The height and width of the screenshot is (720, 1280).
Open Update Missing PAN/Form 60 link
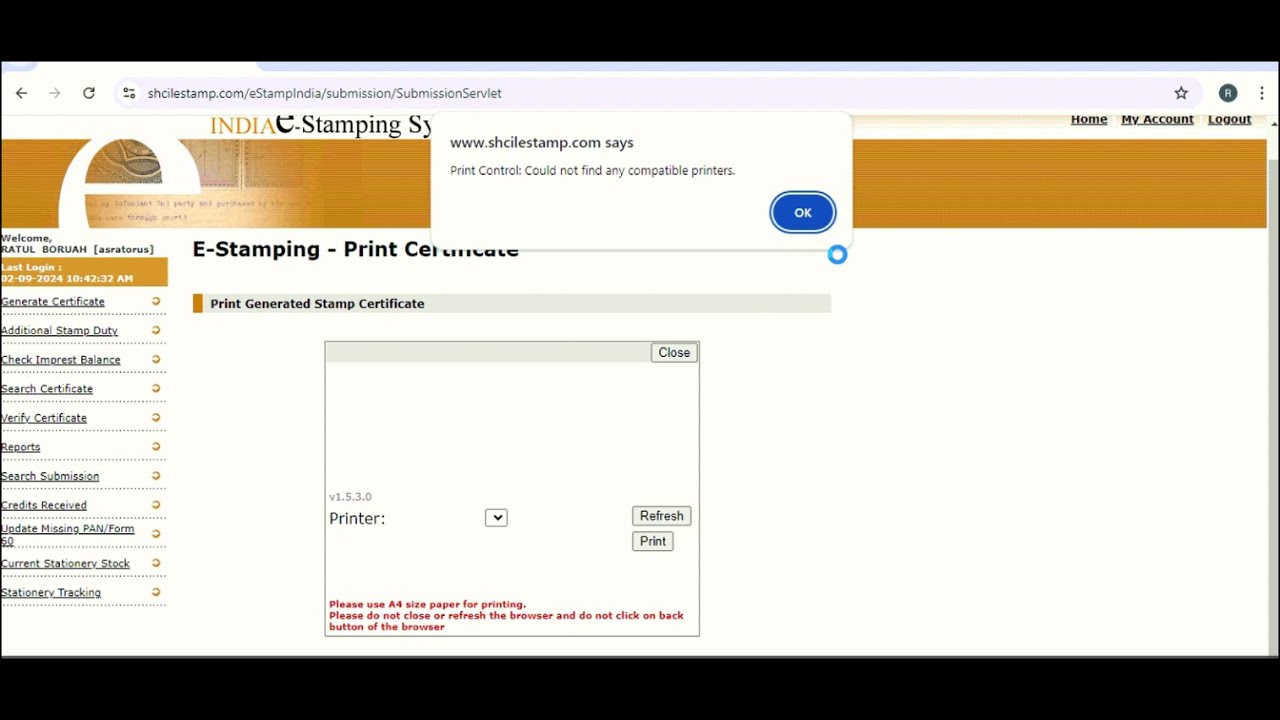tap(67, 534)
